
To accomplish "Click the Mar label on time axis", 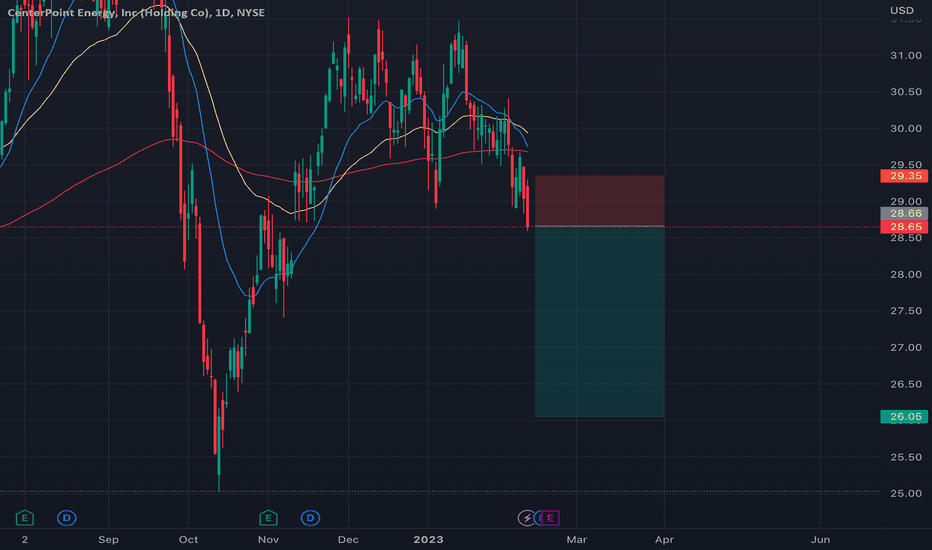I will (x=577, y=540).
